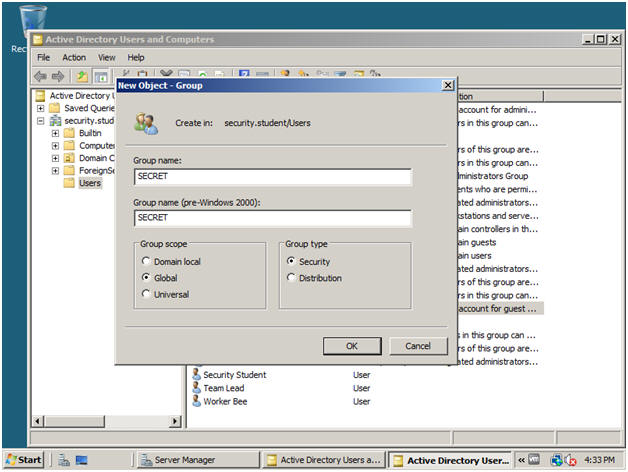628x472 pixels.
Task: Click the Computers folder icon
Action: [69, 145]
